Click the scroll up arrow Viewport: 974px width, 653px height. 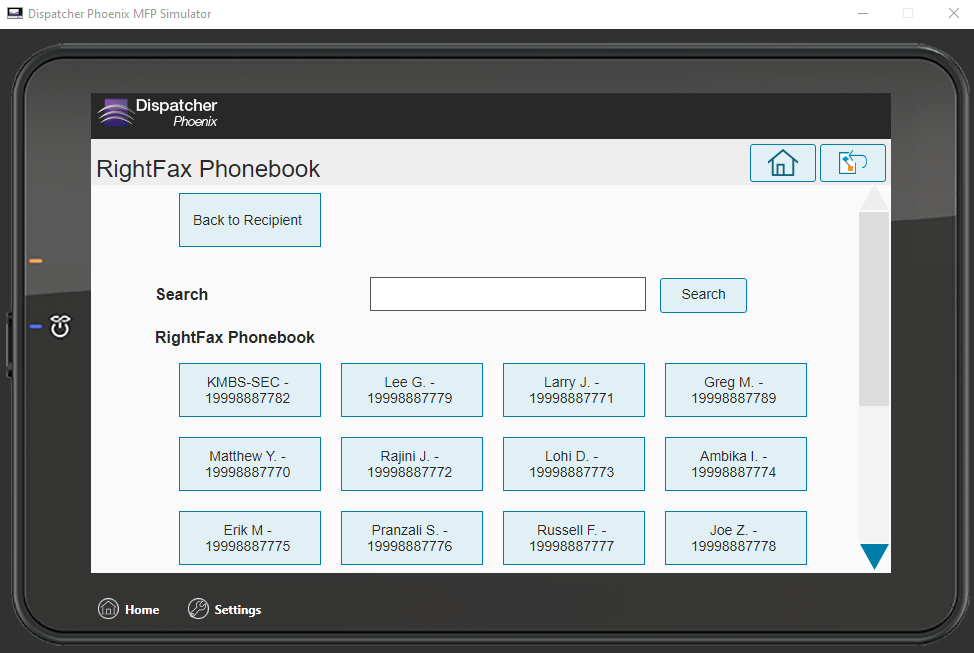pyautogui.click(x=874, y=198)
